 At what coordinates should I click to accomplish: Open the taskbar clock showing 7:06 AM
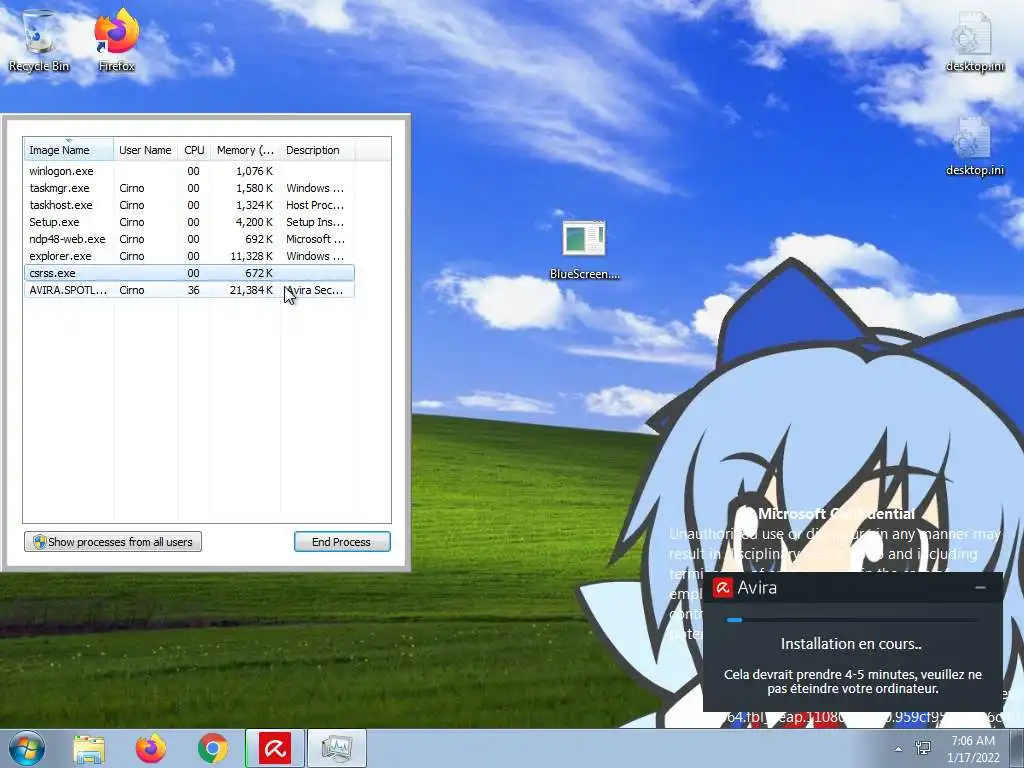973,749
